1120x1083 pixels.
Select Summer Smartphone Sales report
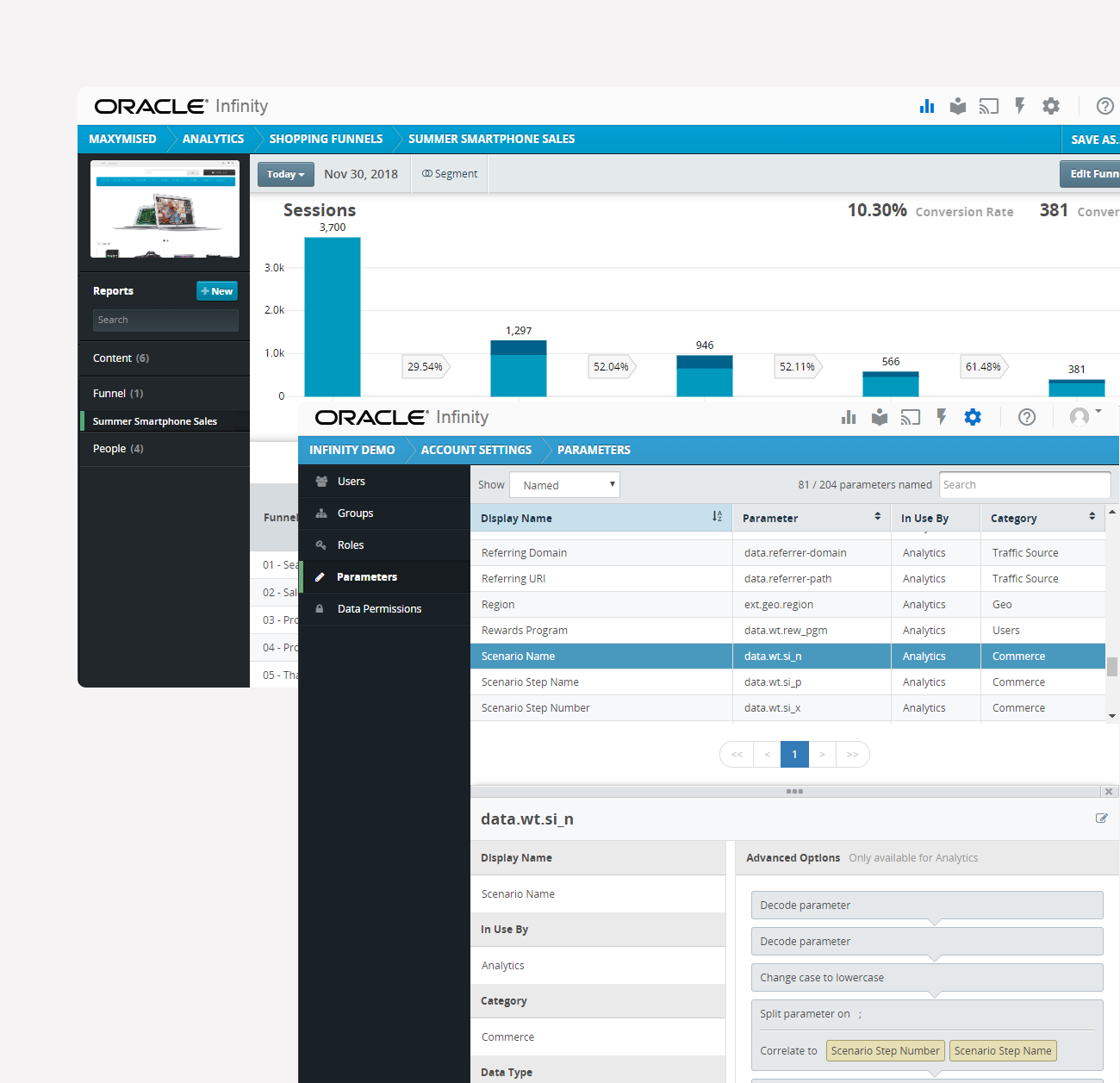coord(165,421)
